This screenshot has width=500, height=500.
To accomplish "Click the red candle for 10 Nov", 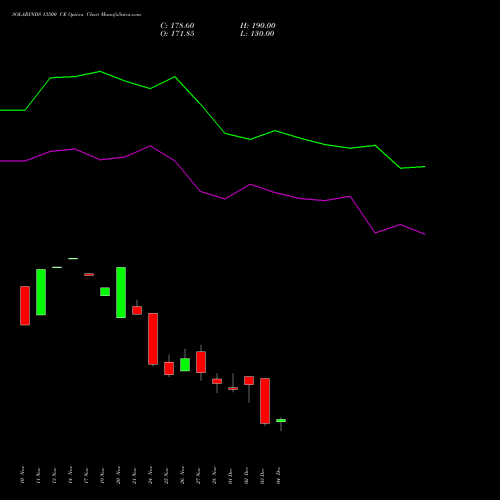I will tap(25, 306).
